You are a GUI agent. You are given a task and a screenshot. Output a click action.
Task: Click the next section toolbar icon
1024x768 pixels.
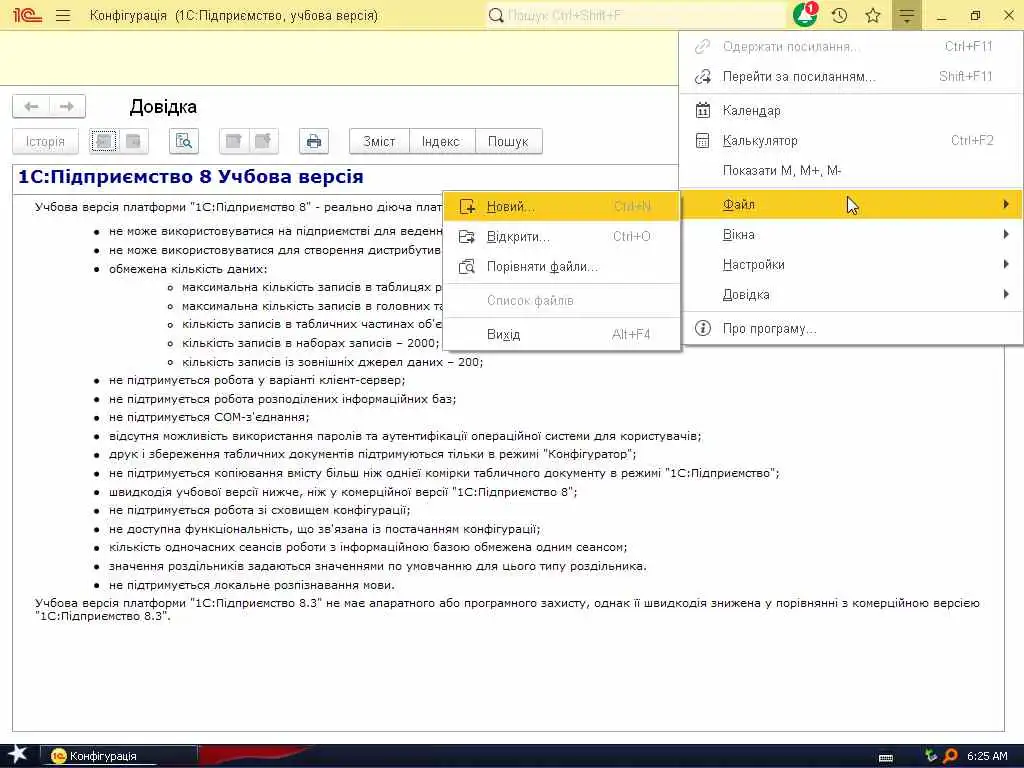click(x=133, y=141)
